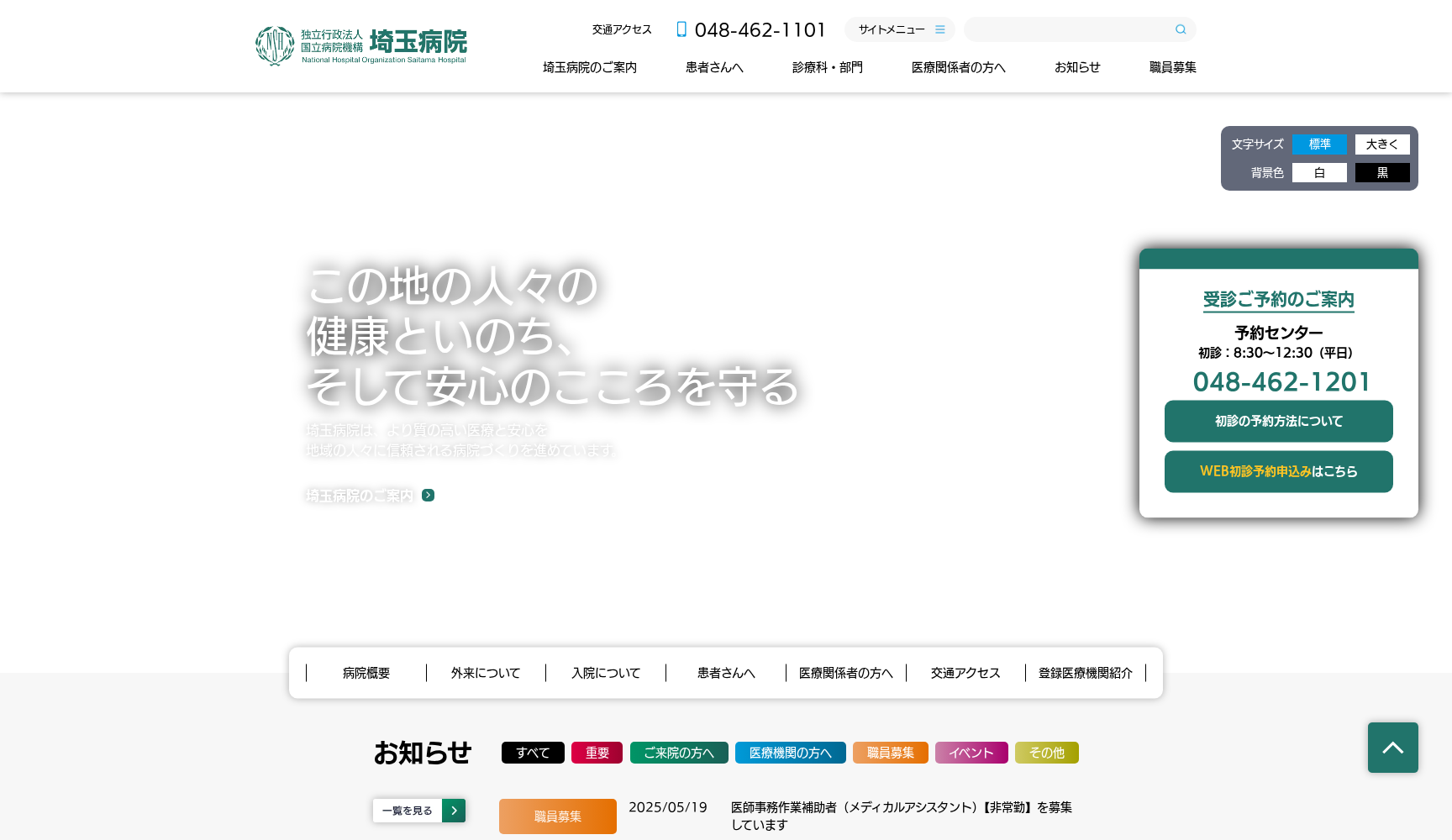Click the arrow icon on 一覧を見る button

point(454,811)
